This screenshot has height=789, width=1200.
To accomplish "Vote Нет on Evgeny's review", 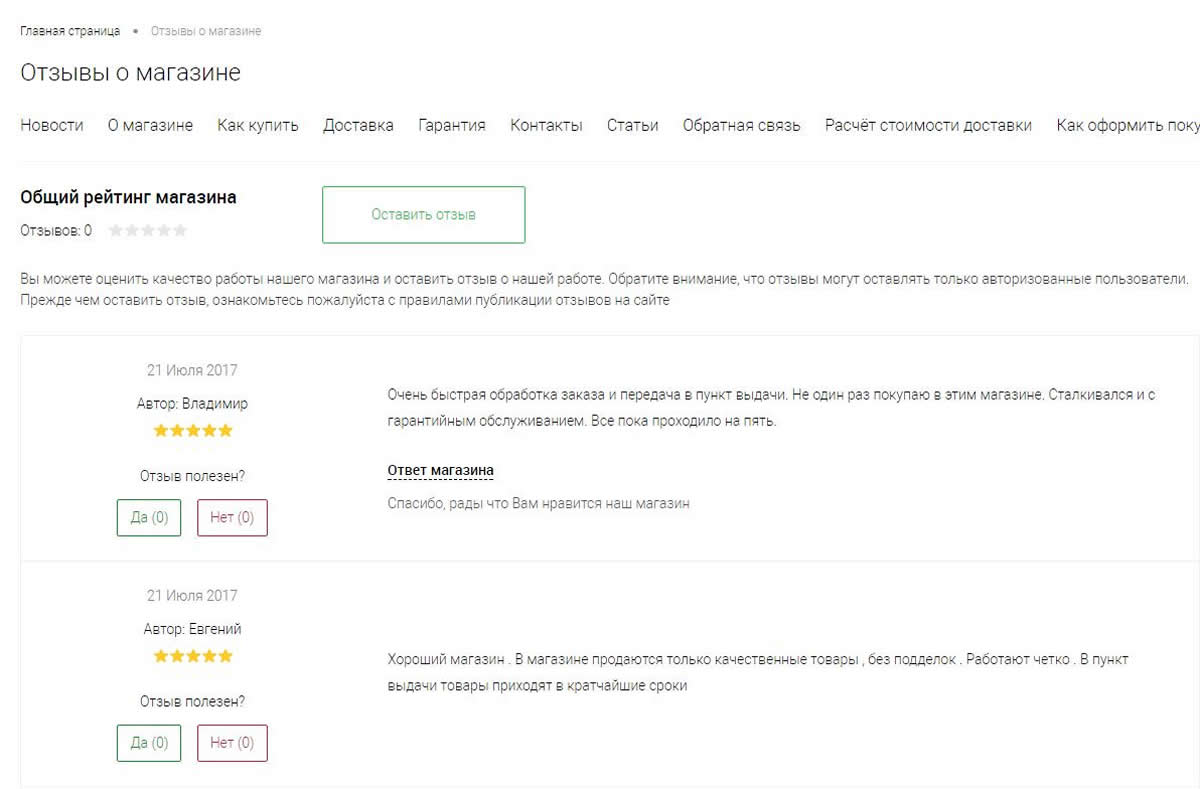I will tap(232, 743).
